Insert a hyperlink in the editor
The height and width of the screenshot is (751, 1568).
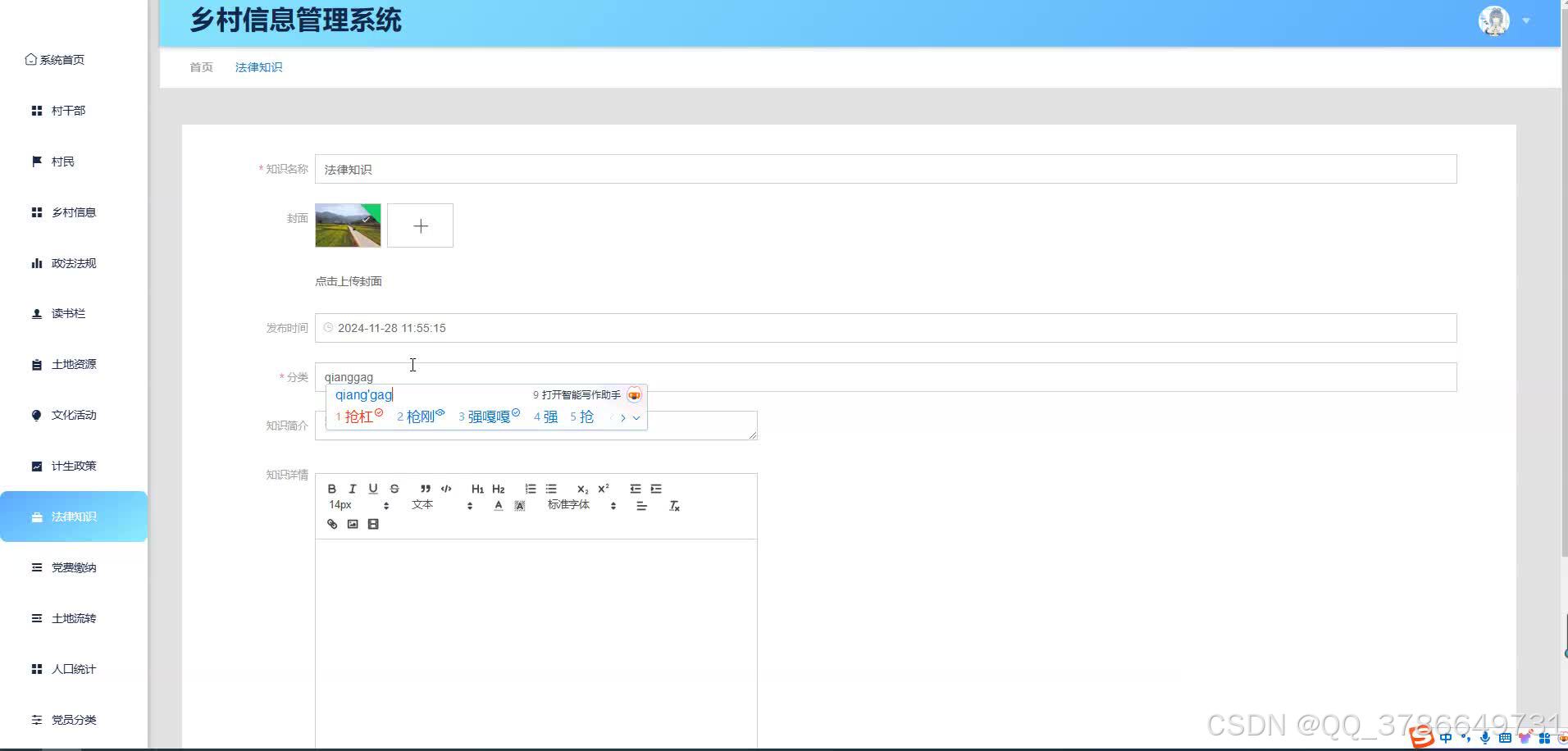coord(332,524)
